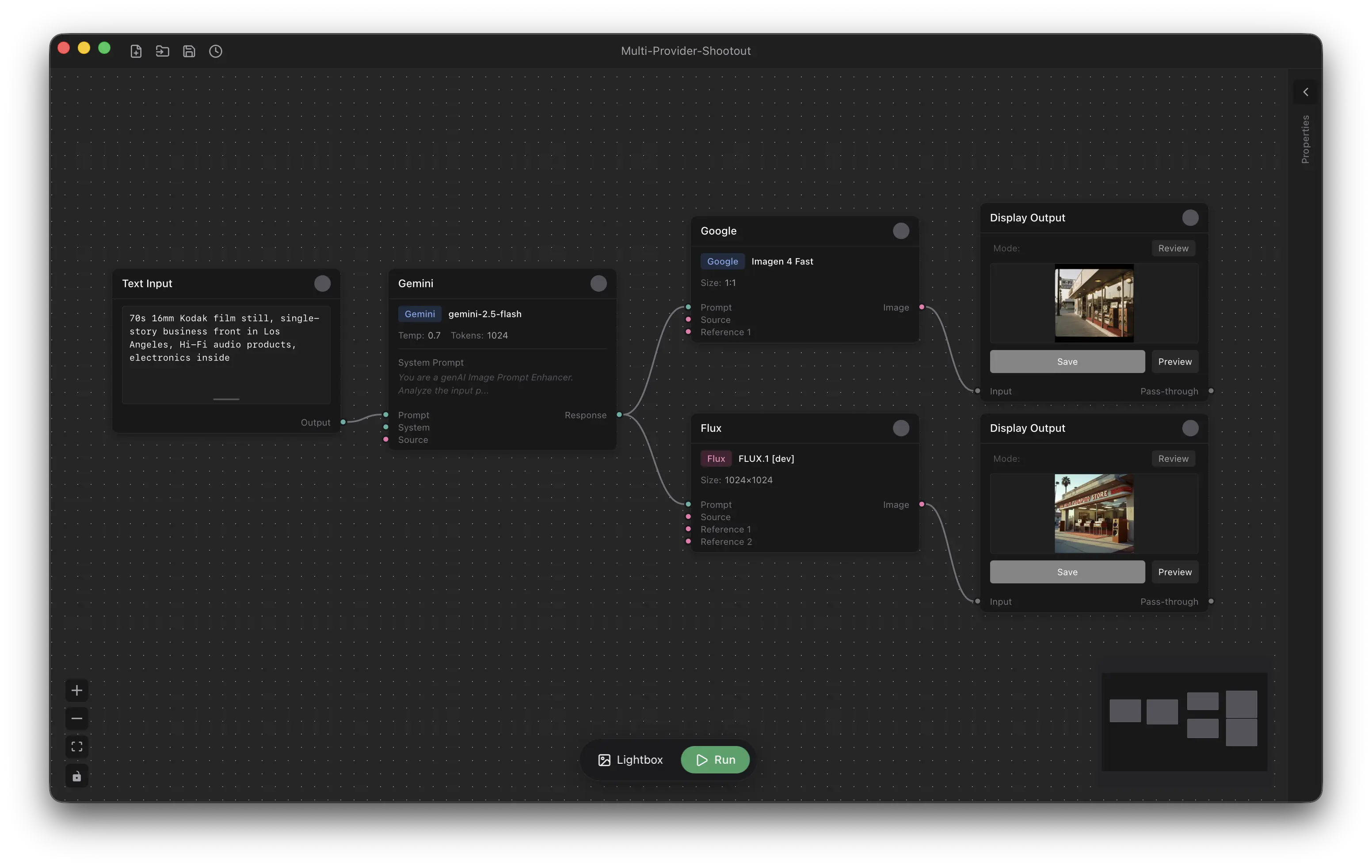Toggle the Text Input node status circle
This screenshot has height=868, width=1372.
(323, 284)
